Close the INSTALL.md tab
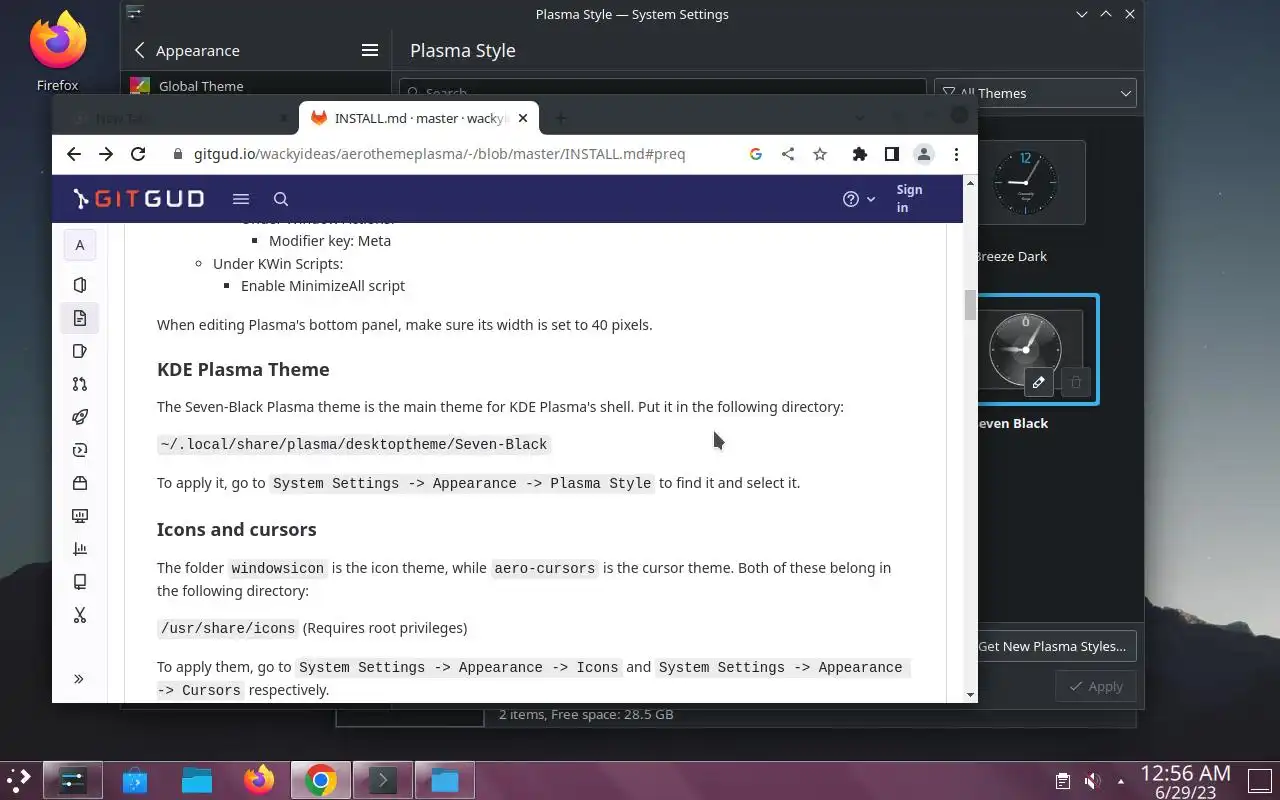This screenshot has width=1280, height=800. (x=523, y=118)
